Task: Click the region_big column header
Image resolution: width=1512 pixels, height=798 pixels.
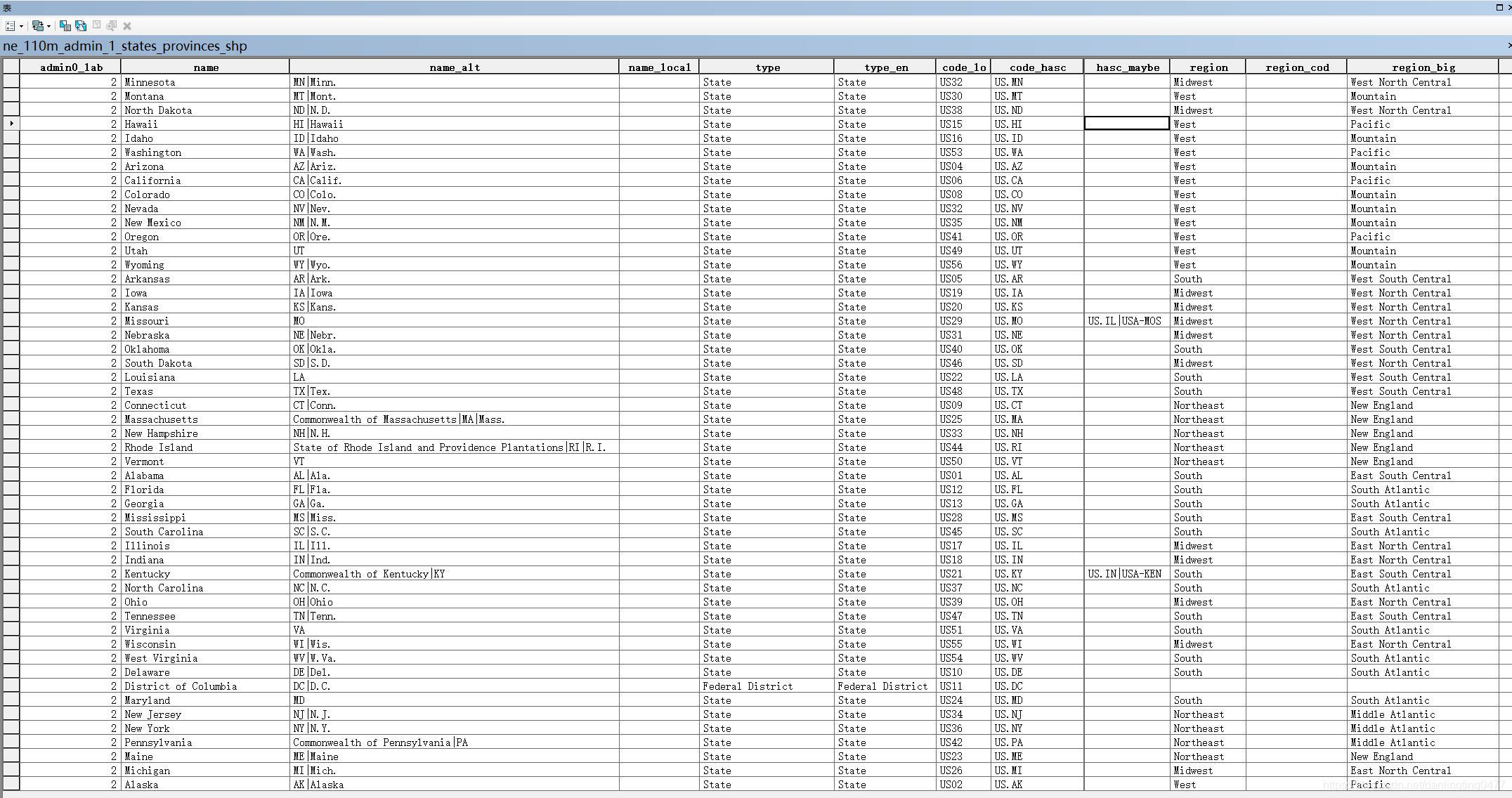Action: pos(1423,67)
